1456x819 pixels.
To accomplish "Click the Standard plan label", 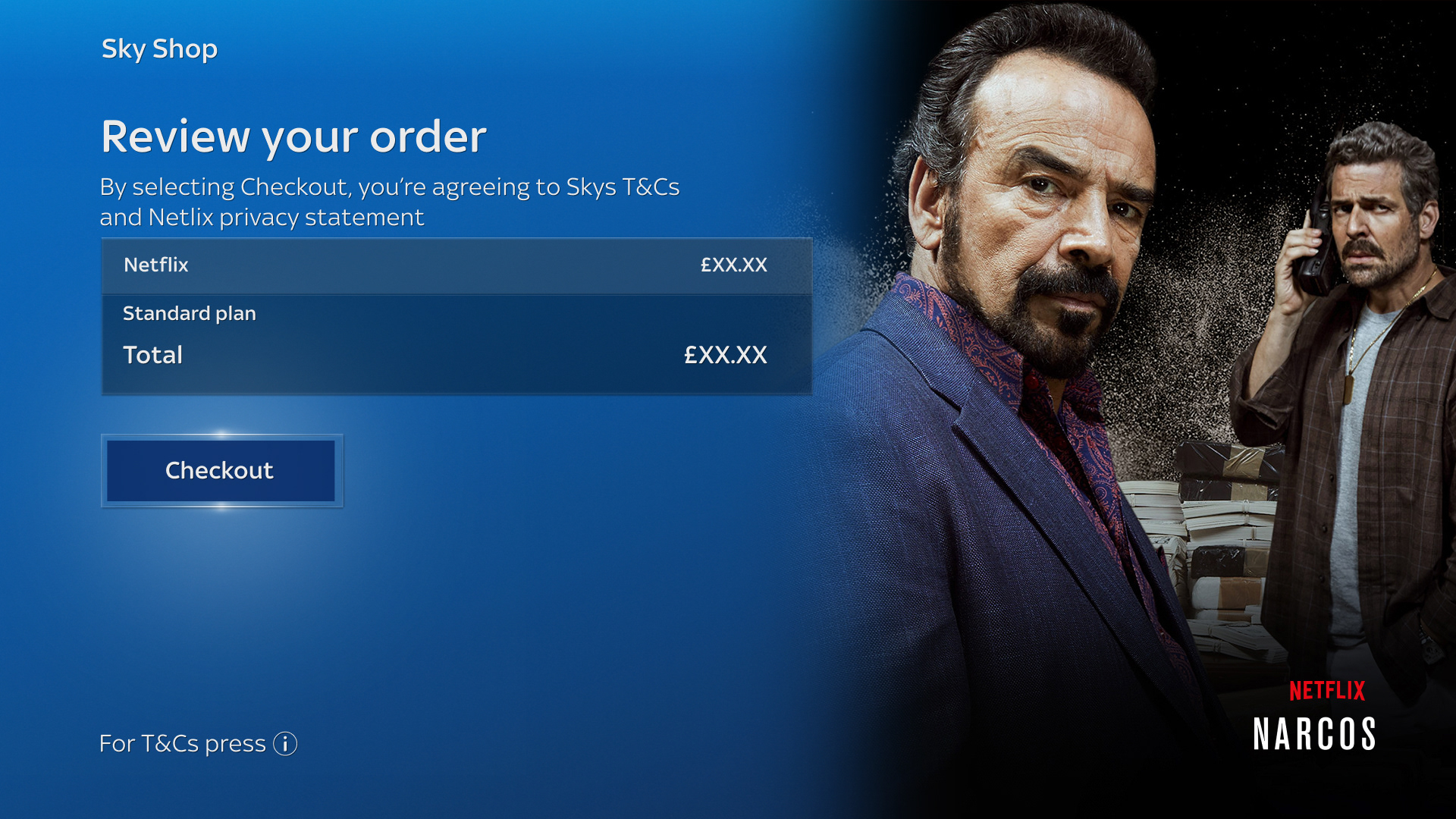I will tap(190, 313).
